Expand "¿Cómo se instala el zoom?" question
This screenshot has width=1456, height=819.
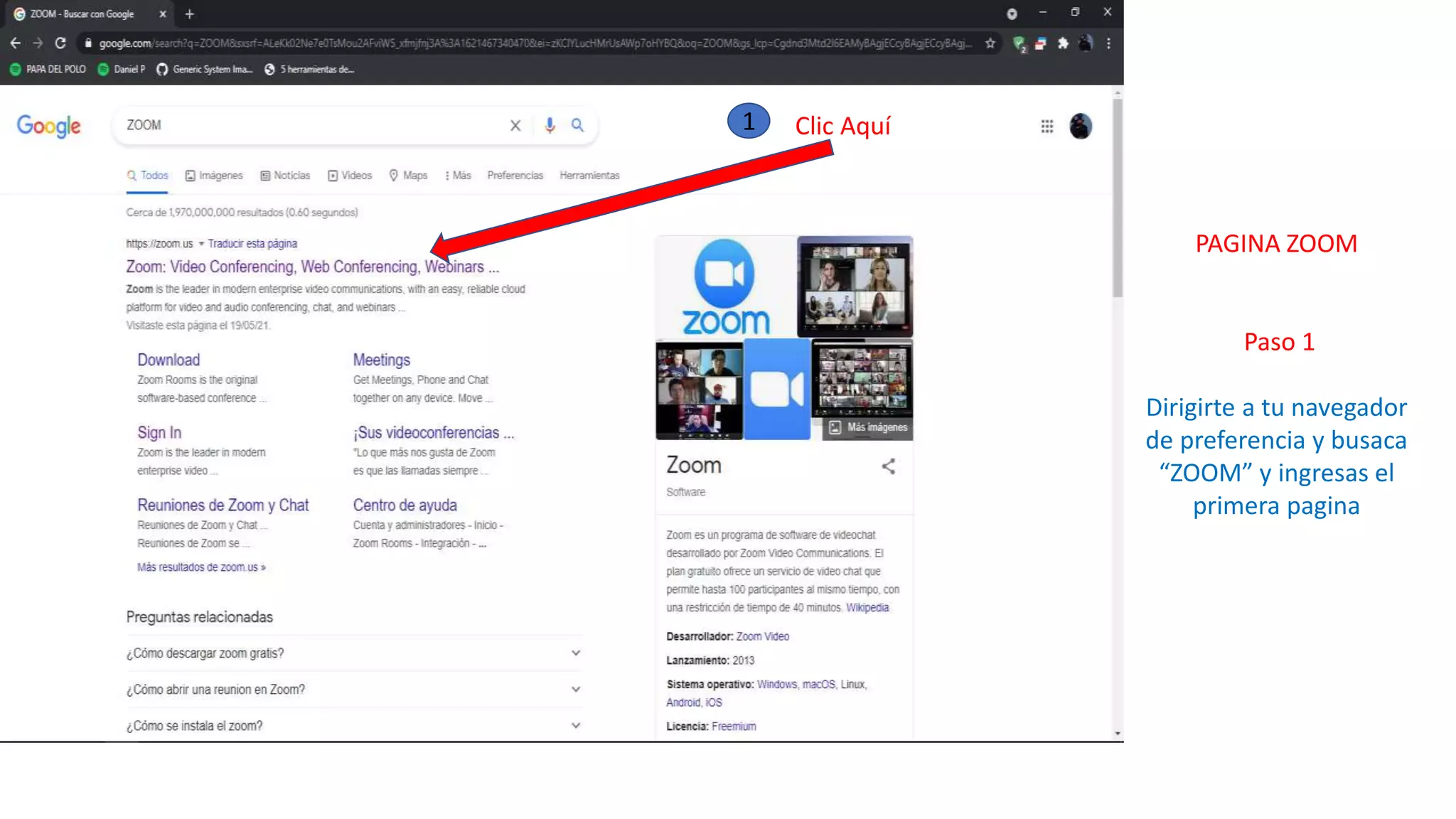point(575,725)
